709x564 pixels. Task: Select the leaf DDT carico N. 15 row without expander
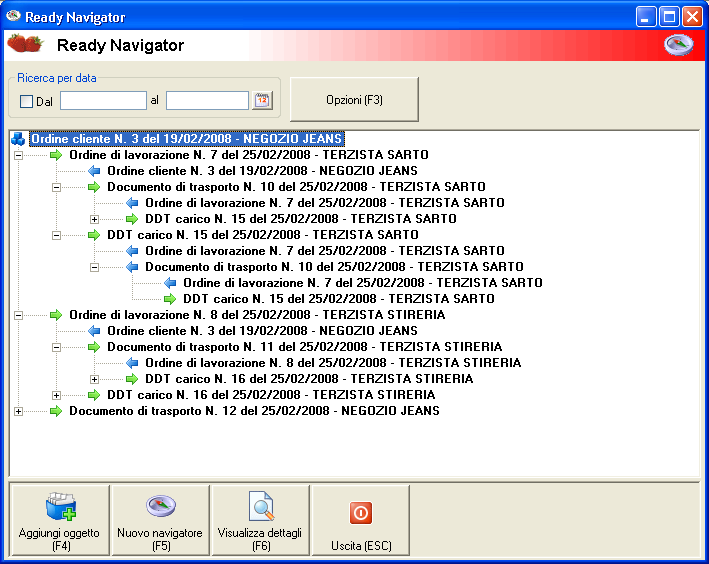[x=339, y=299]
